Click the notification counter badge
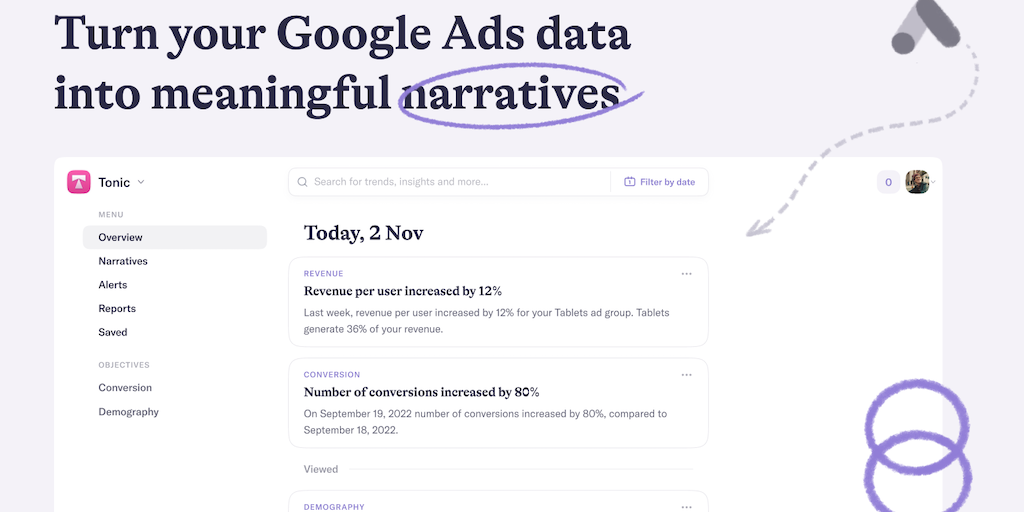1024x512 pixels. [x=888, y=182]
